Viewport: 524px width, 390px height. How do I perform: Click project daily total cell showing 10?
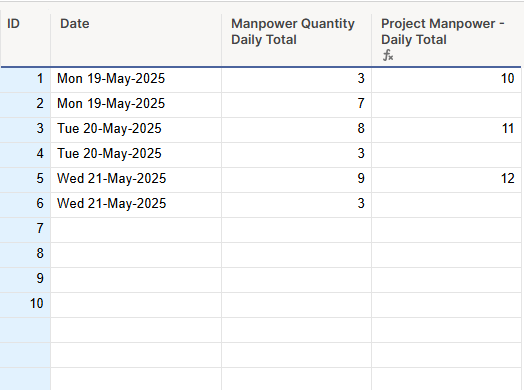click(446, 80)
